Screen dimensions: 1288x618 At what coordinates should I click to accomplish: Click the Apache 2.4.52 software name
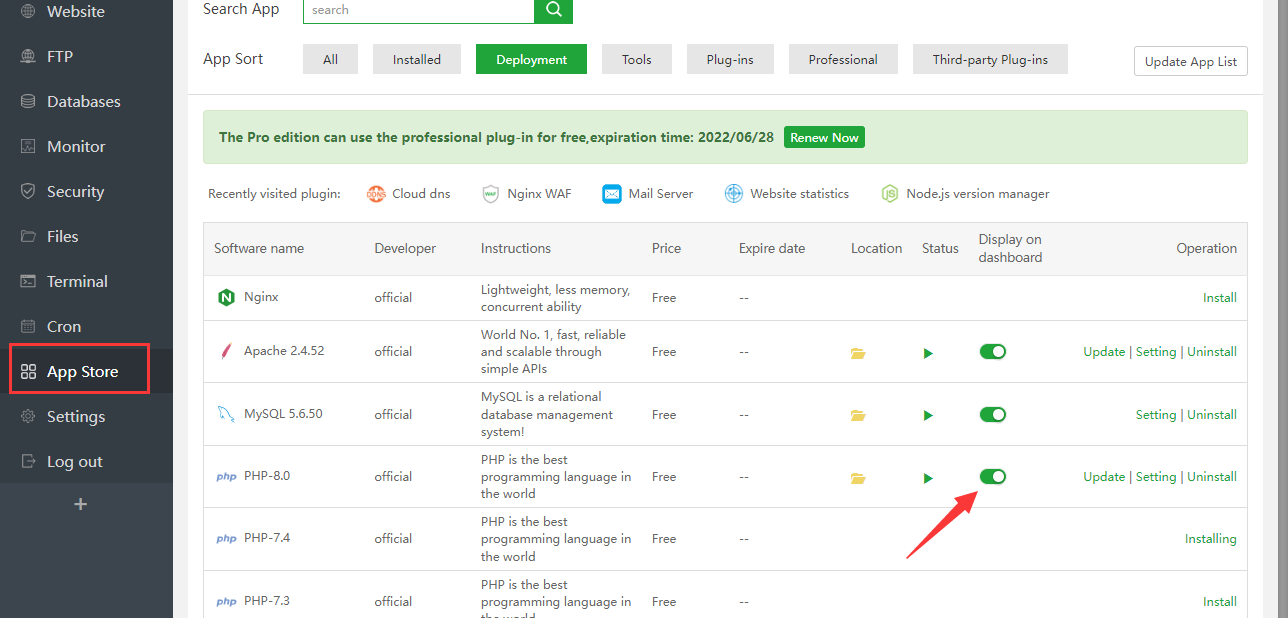tap(284, 351)
